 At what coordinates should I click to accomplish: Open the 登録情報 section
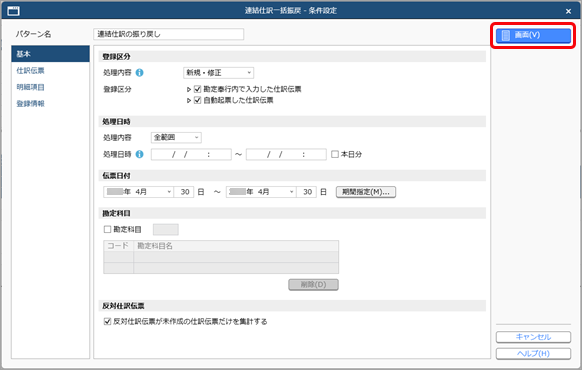pyautogui.click(x=30, y=104)
